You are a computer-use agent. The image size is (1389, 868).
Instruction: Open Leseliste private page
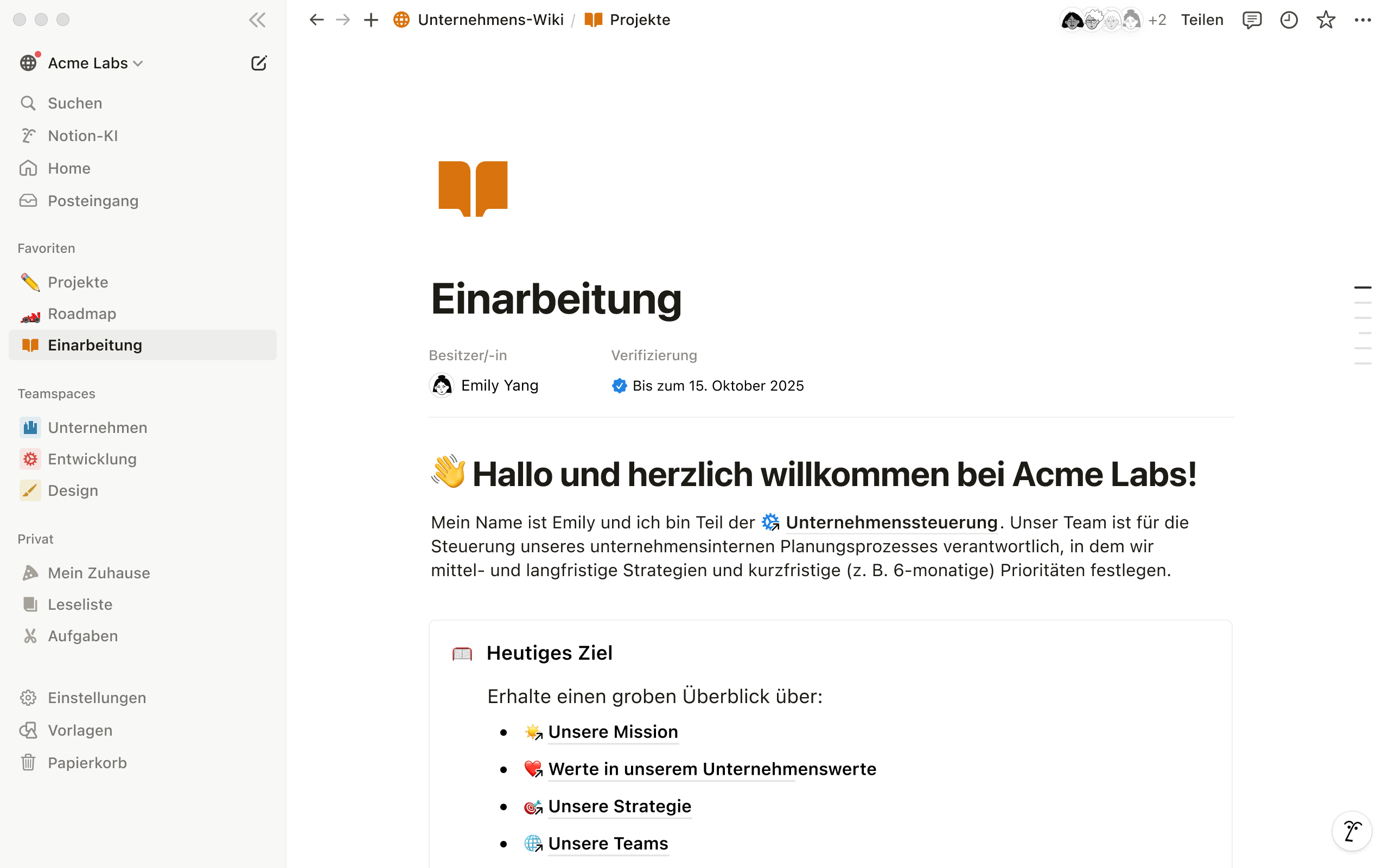tap(142, 604)
